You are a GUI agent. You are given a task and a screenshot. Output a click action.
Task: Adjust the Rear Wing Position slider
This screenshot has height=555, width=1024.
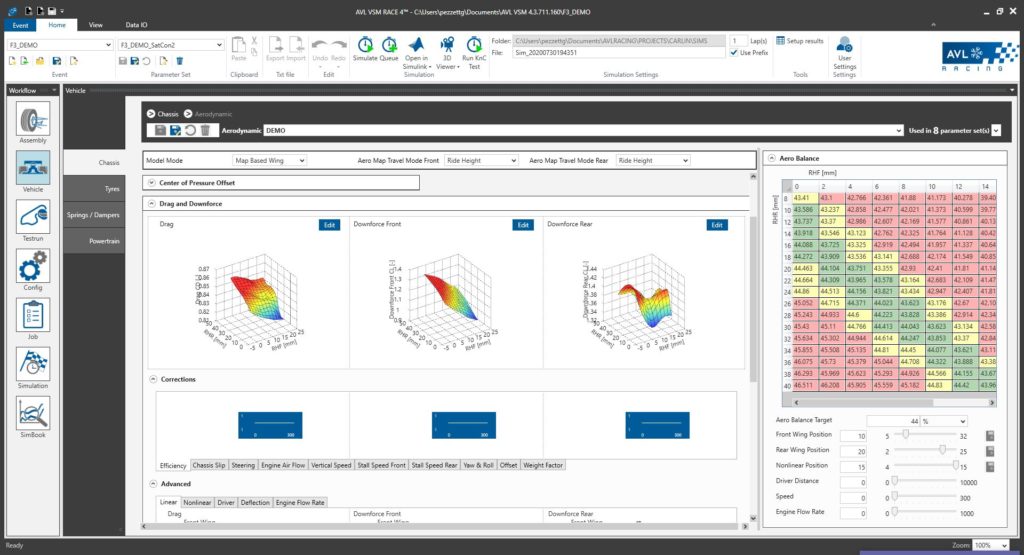coord(942,450)
